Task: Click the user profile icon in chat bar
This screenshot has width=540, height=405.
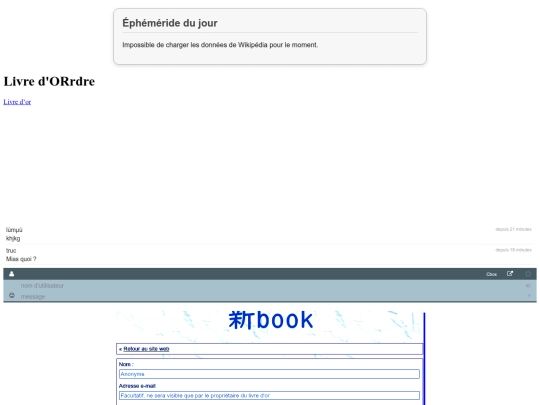Action: coord(11,274)
